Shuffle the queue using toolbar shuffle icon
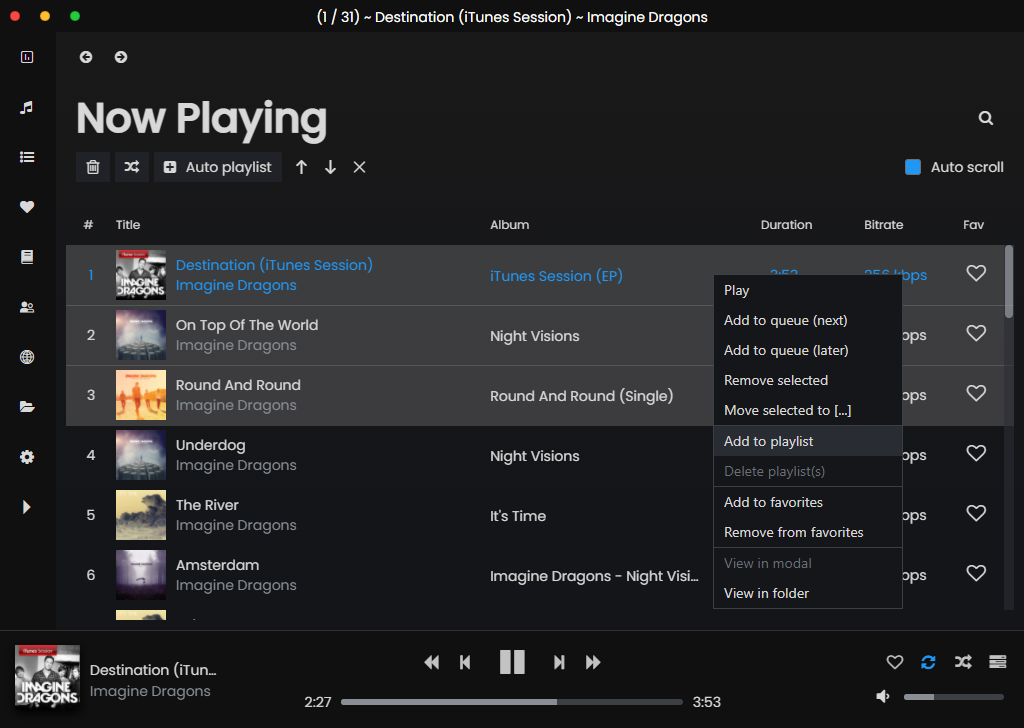 pos(132,167)
